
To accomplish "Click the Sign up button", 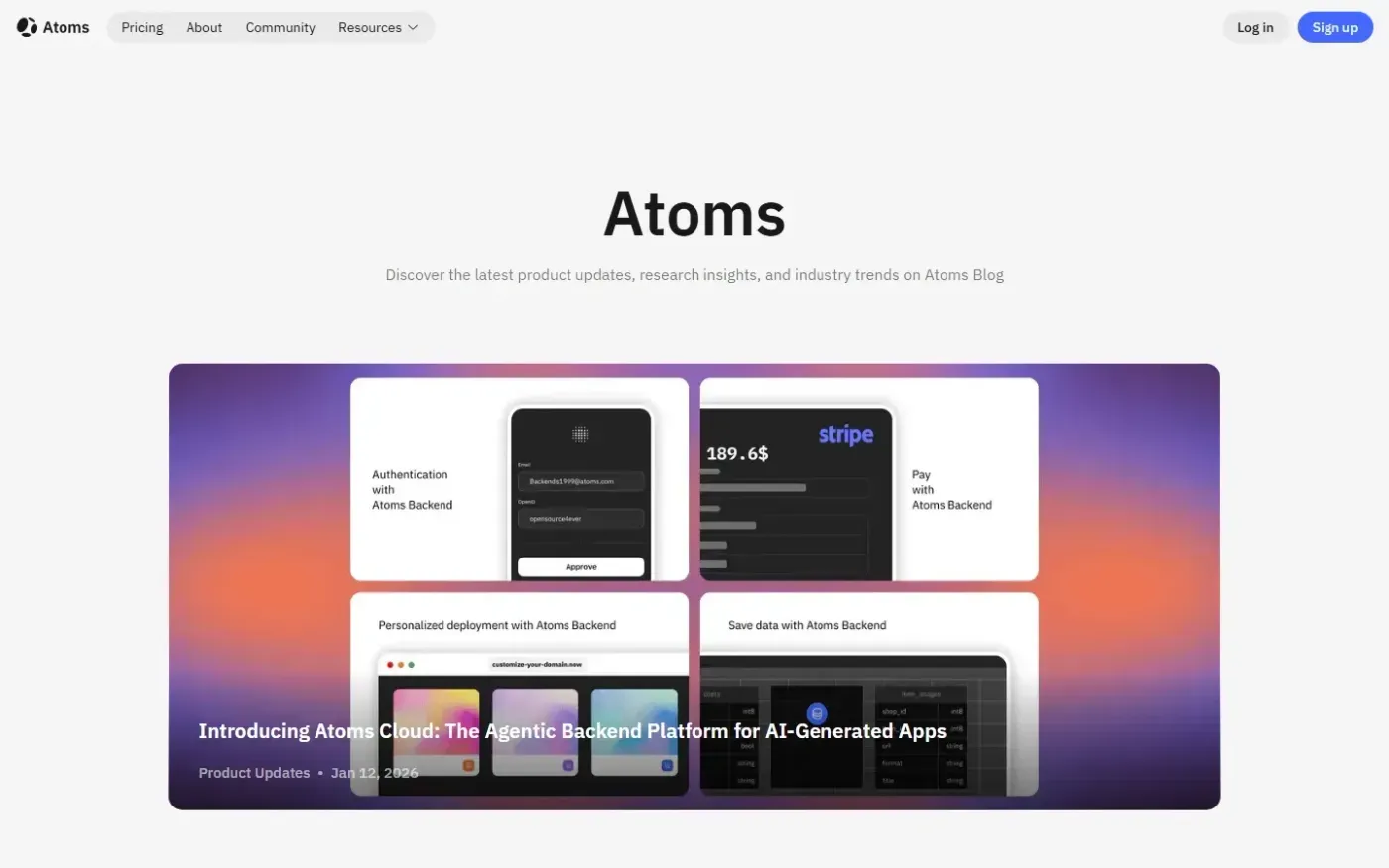I will (x=1334, y=27).
